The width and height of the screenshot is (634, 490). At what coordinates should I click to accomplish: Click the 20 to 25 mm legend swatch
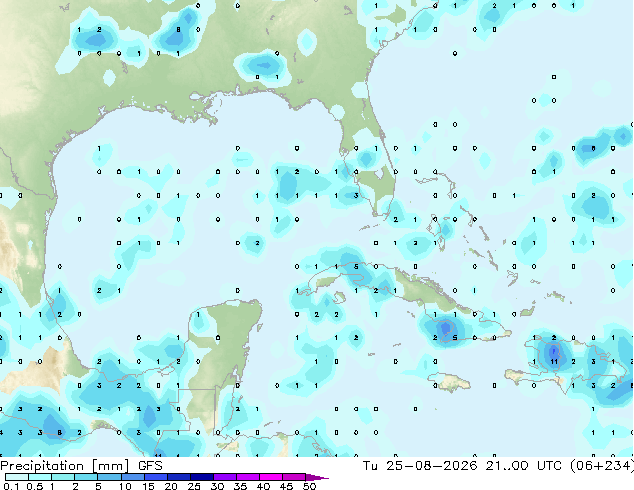[178, 477]
